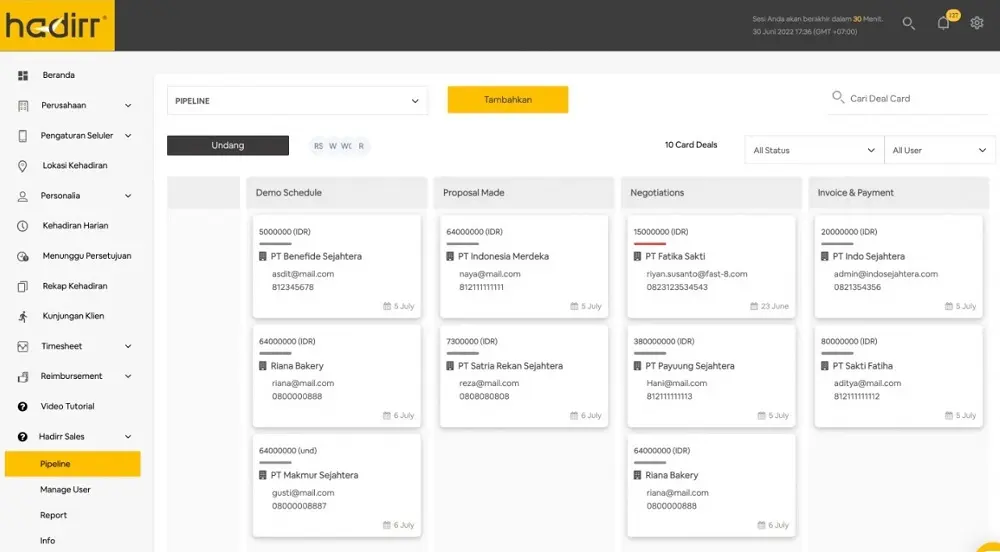This screenshot has width=1000, height=552.
Task: Open the All Status filter dropdown
Action: (x=814, y=150)
